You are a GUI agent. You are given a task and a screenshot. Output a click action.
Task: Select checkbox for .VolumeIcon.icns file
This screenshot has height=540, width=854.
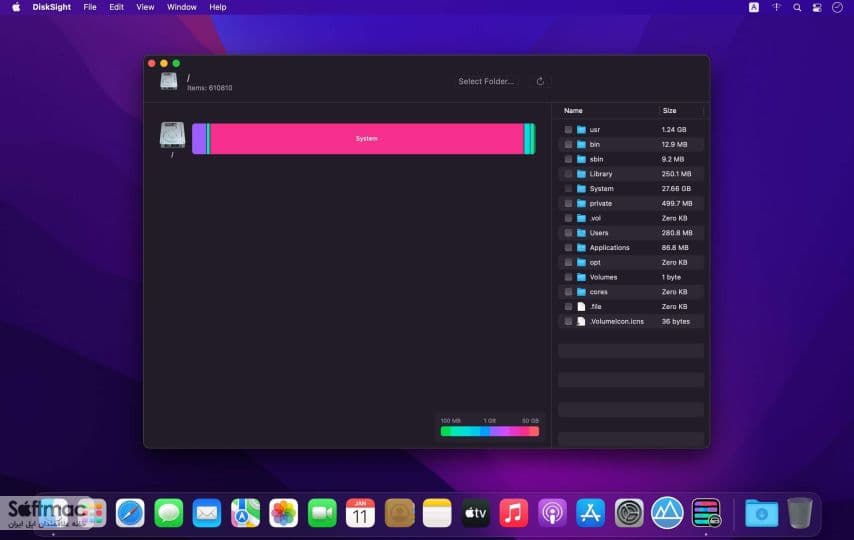pyautogui.click(x=568, y=321)
